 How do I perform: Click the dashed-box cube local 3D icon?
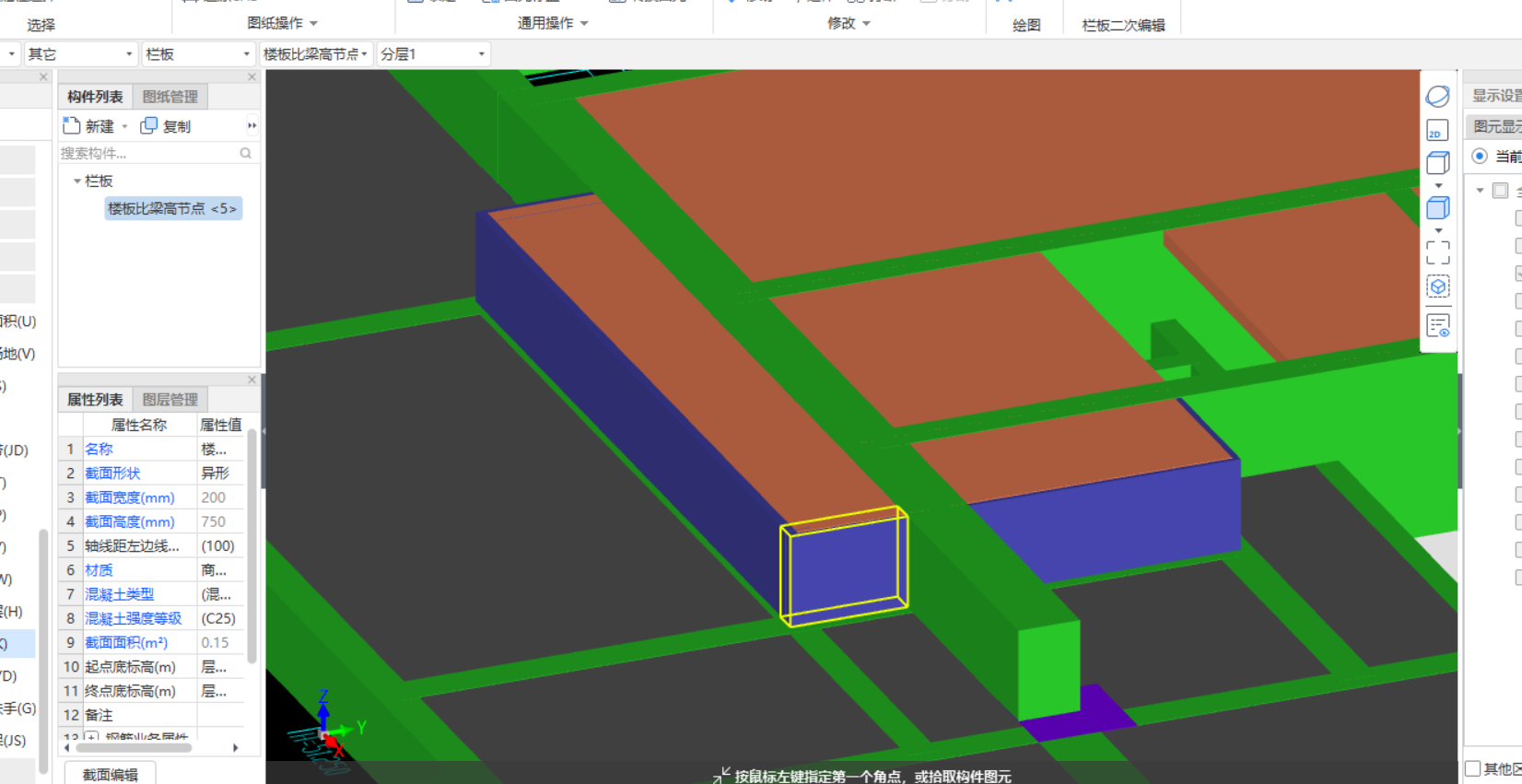[1437, 287]
